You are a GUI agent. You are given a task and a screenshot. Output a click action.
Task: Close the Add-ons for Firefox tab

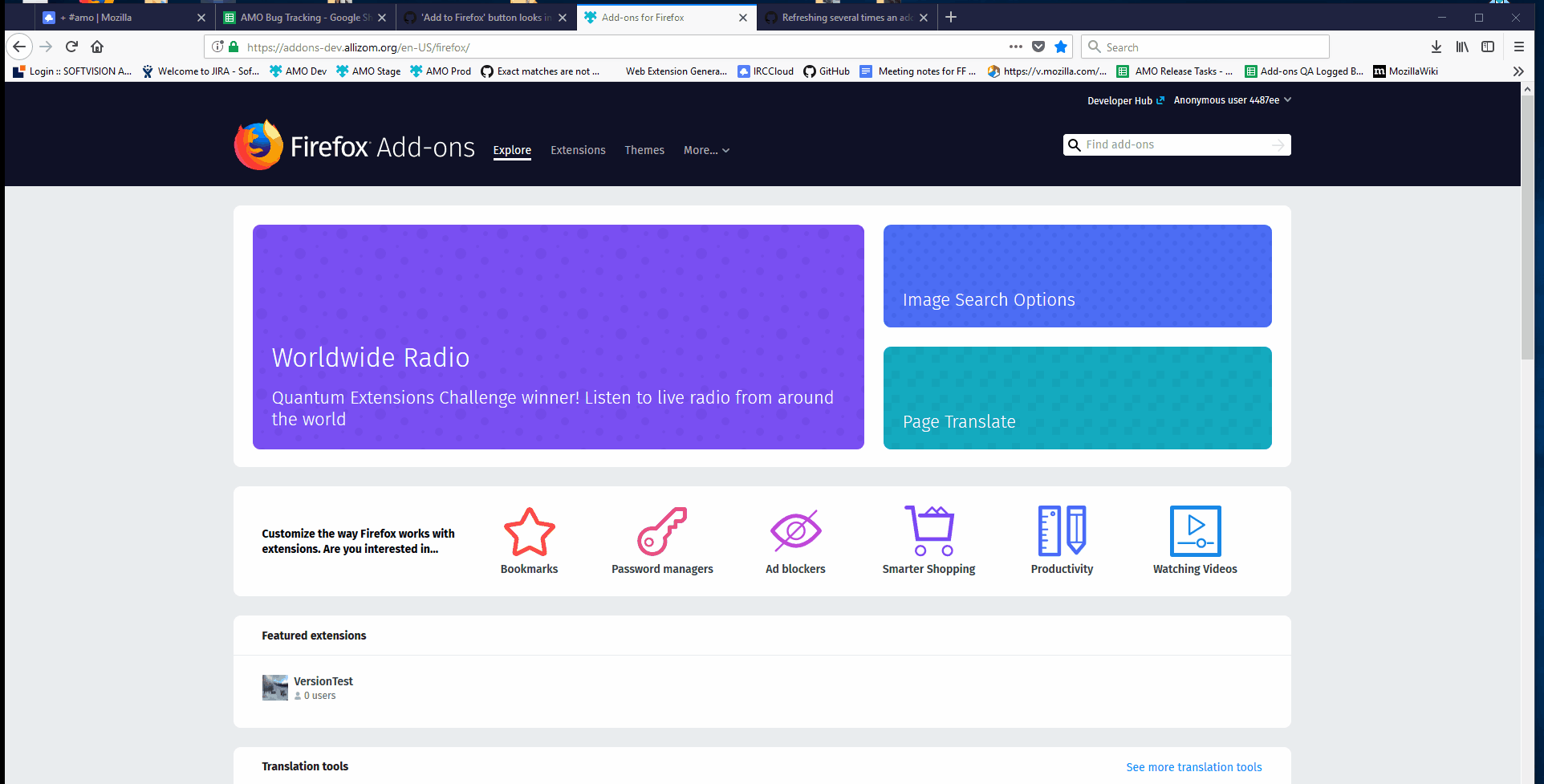tap(743, 17)
